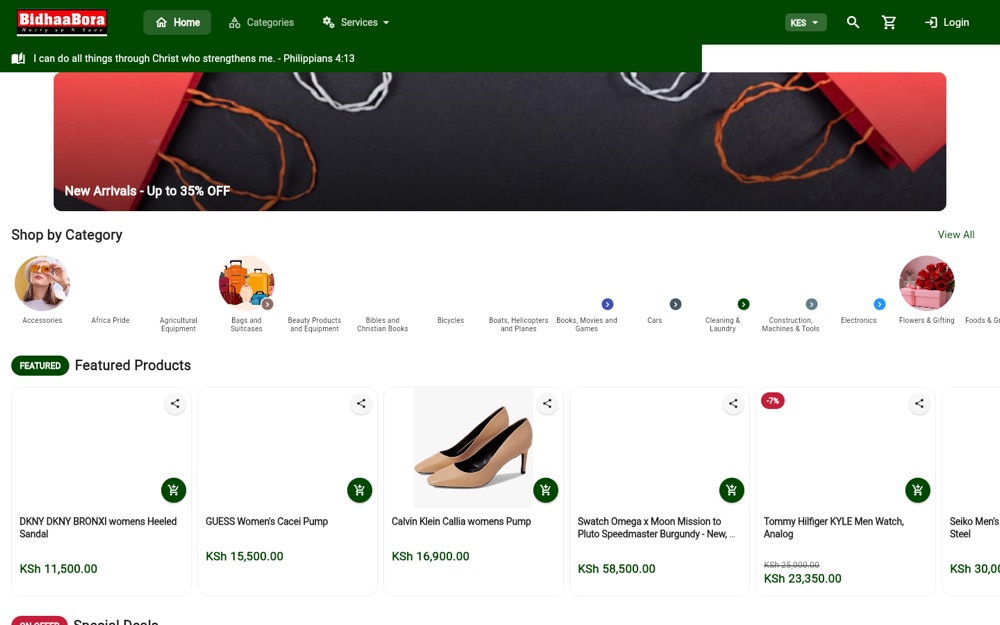Open Tommy Hilfiger KYLE Men Watch title

(x=834, y=527)
